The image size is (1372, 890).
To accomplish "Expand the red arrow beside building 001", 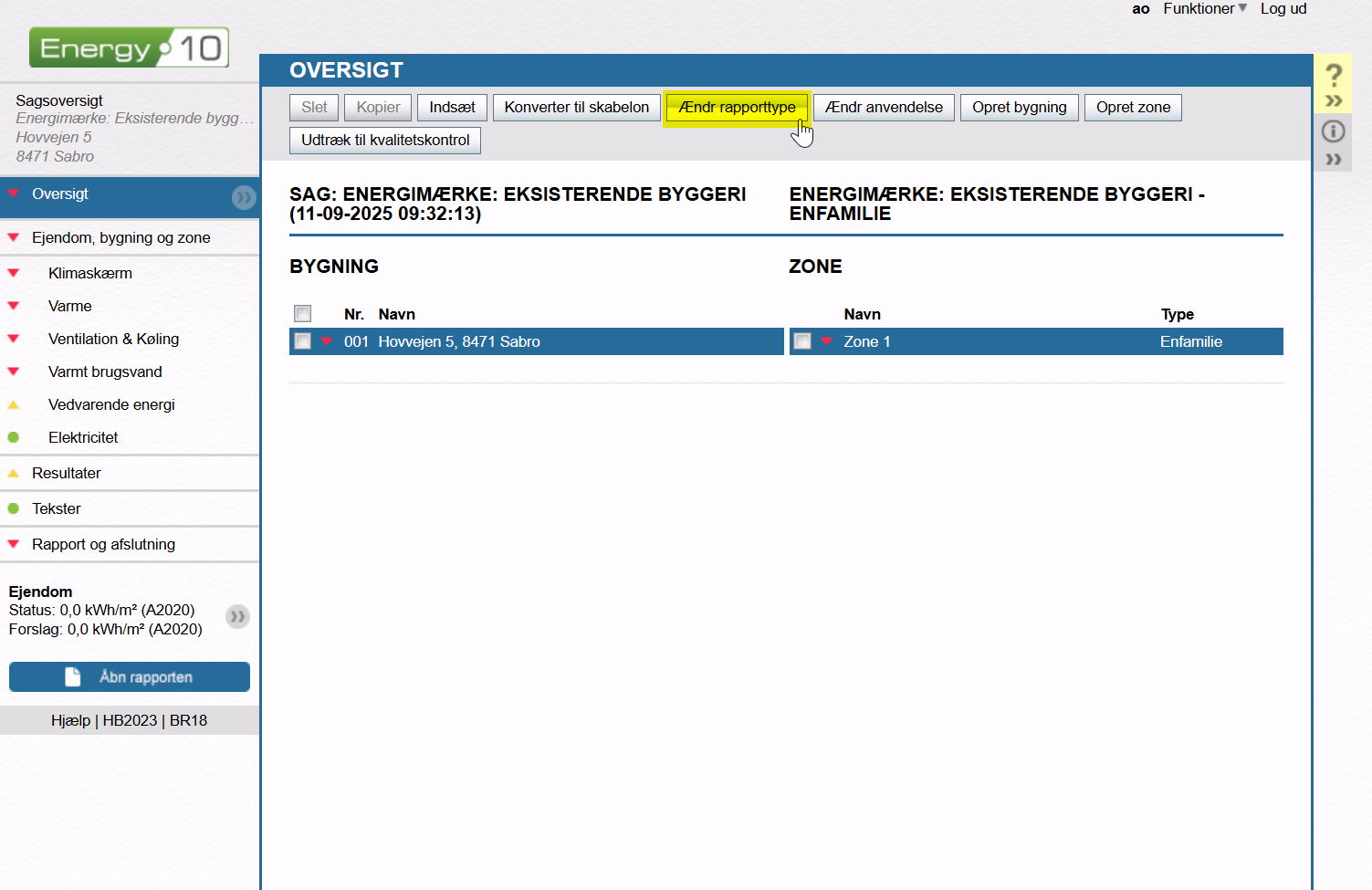I will click(x=327, y=341).
